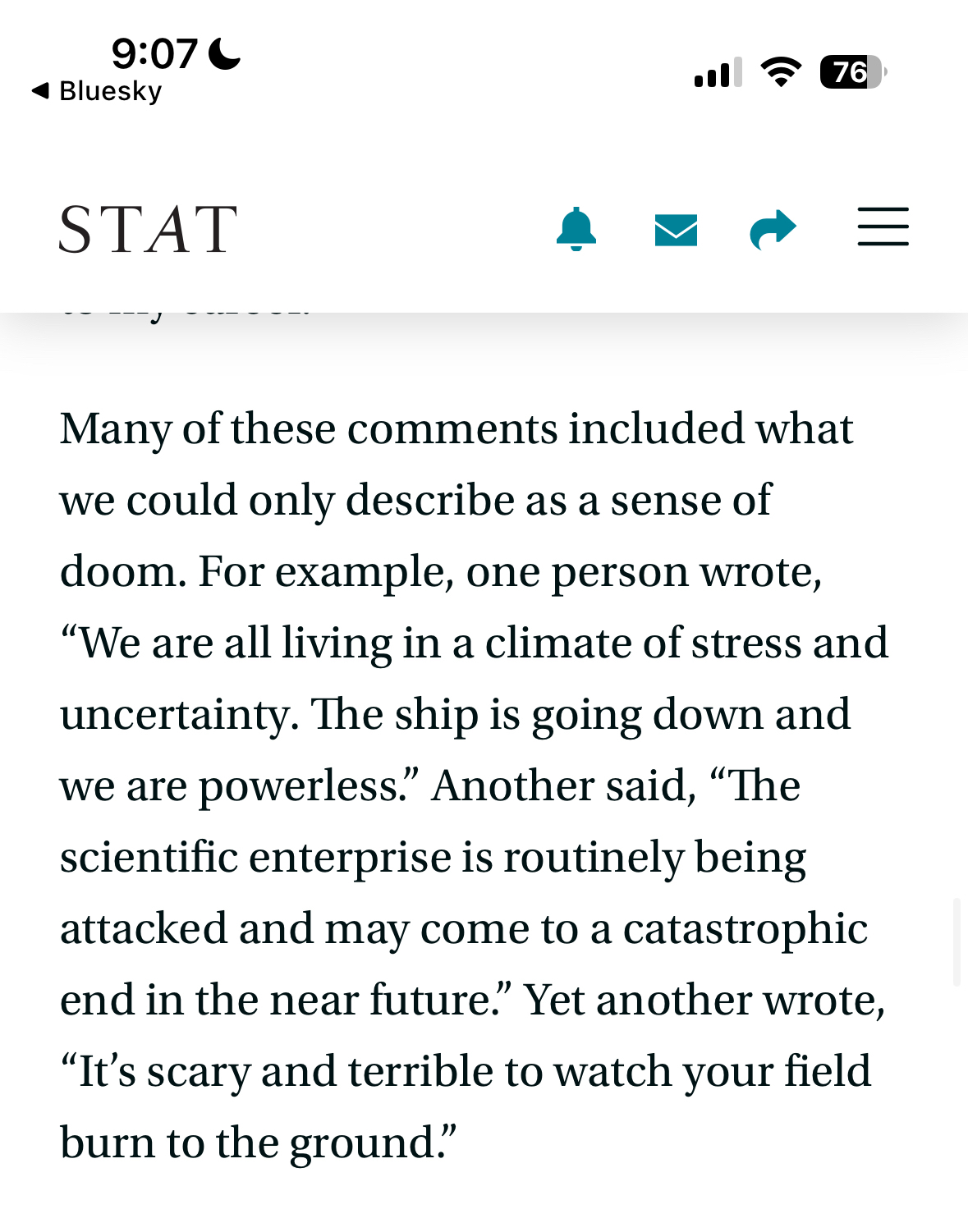Click the word "doom" in the article

tap(122, 572)
